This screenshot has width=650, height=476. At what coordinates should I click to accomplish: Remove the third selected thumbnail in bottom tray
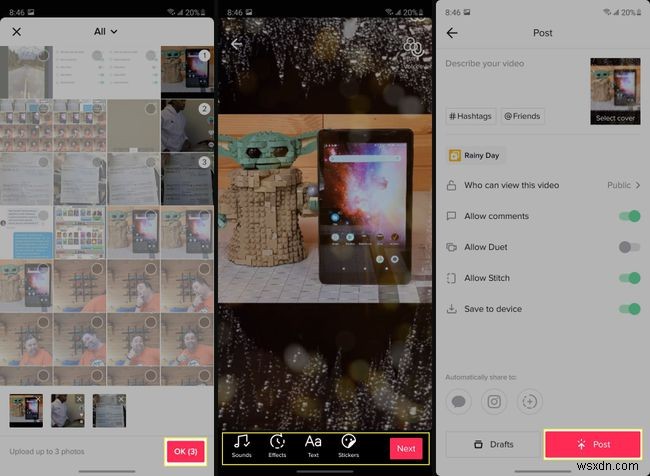pos(121,399)
